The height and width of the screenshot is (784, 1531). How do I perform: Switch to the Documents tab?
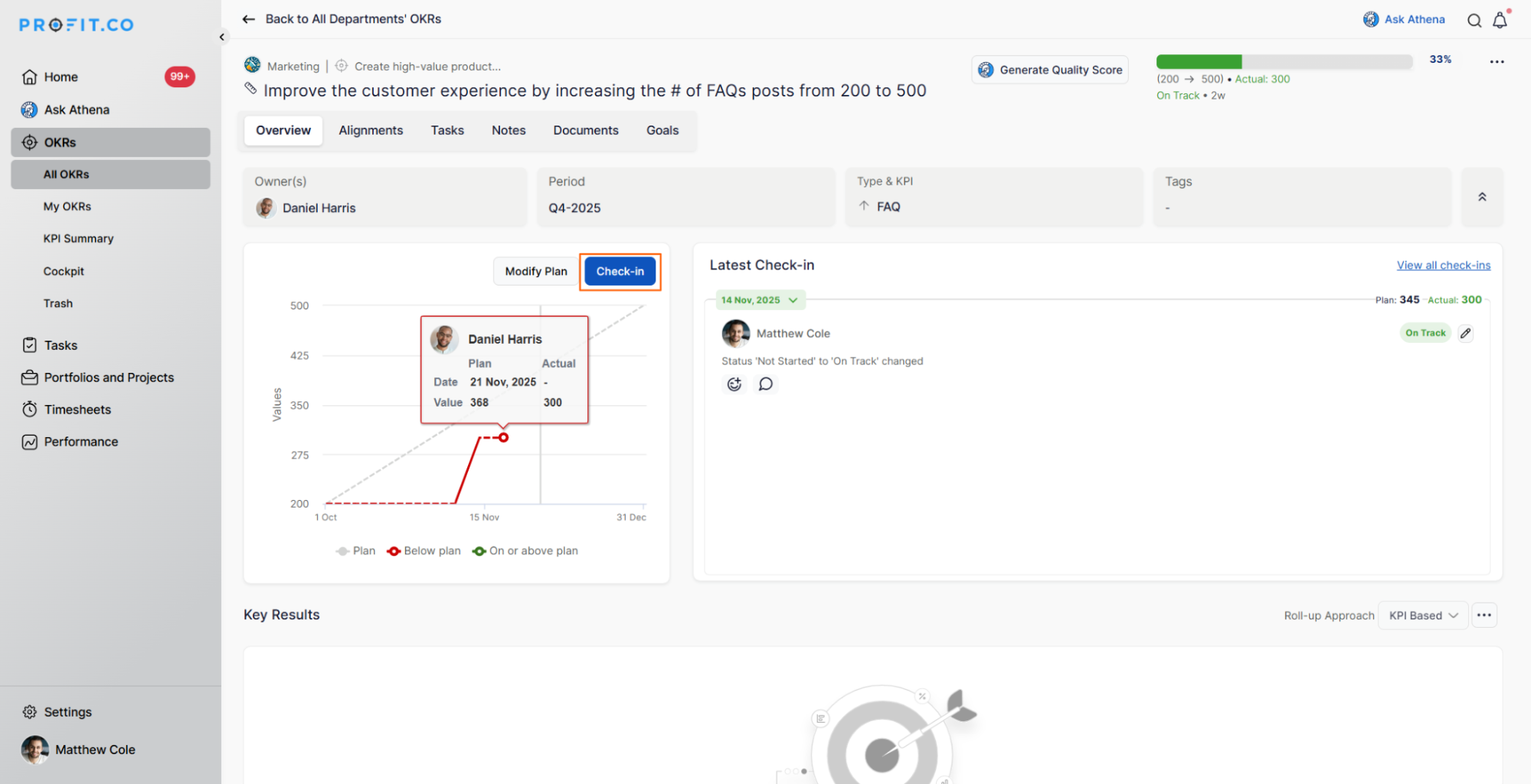[x=586, y=130]
